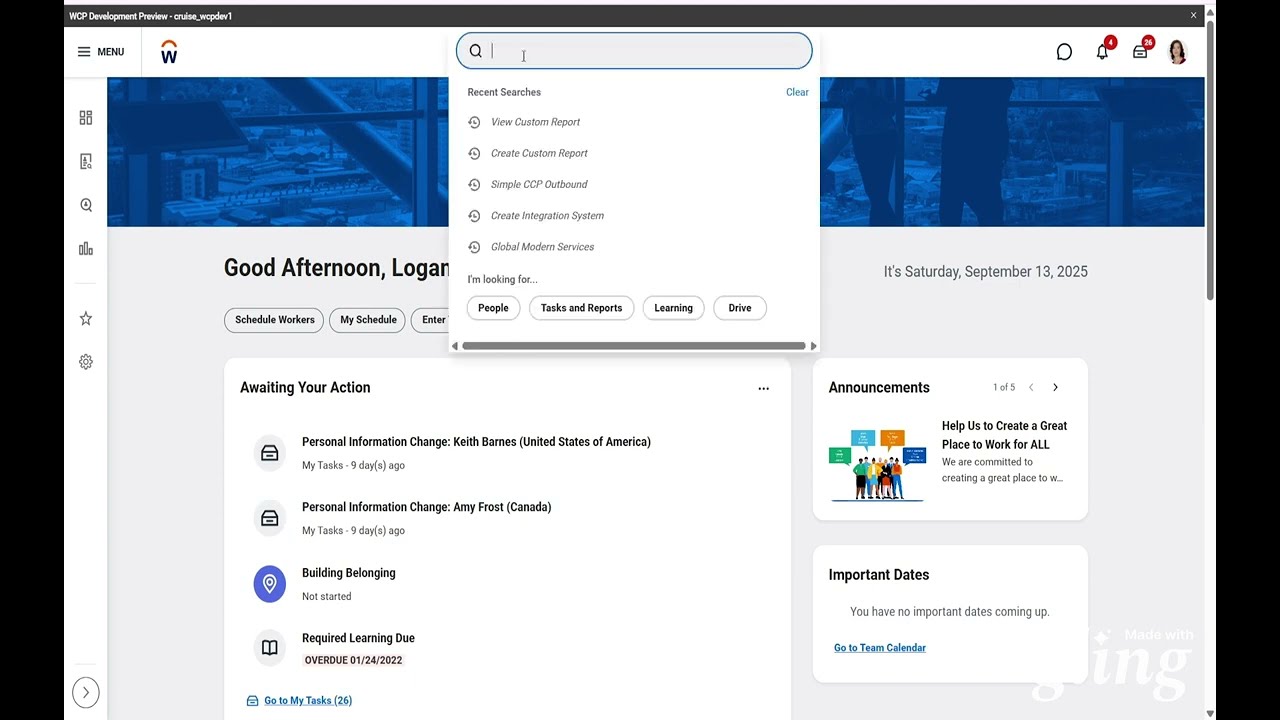
Task: Open the favorites star sidebar icon
Action: (x=86, y=318)
